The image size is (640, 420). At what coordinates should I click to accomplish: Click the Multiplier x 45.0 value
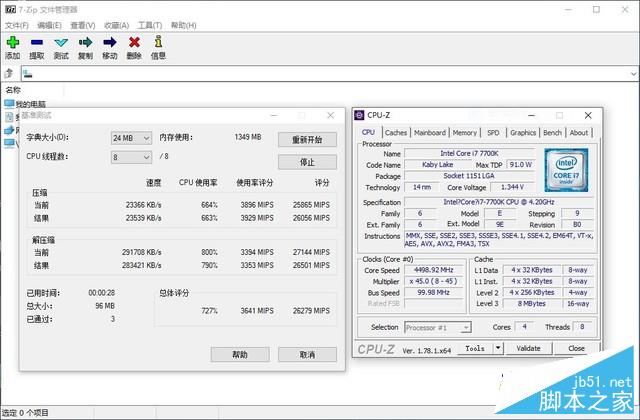click(434, 281)
